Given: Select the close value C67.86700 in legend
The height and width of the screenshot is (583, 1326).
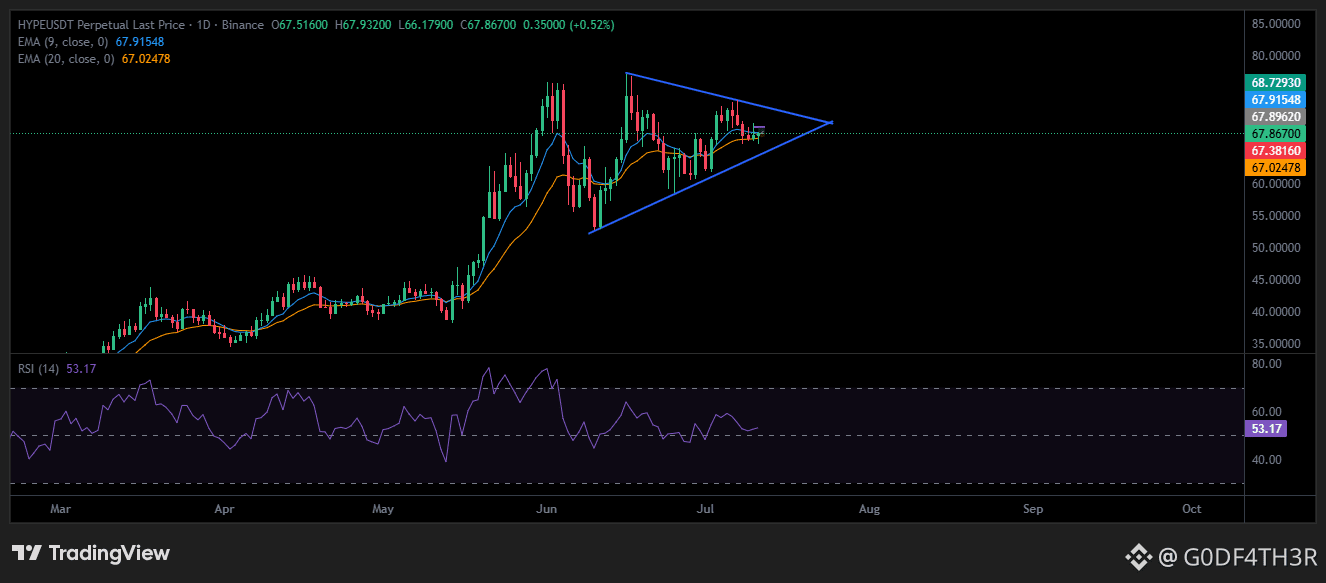Looking at the screenshot, I should coord(488,24).
